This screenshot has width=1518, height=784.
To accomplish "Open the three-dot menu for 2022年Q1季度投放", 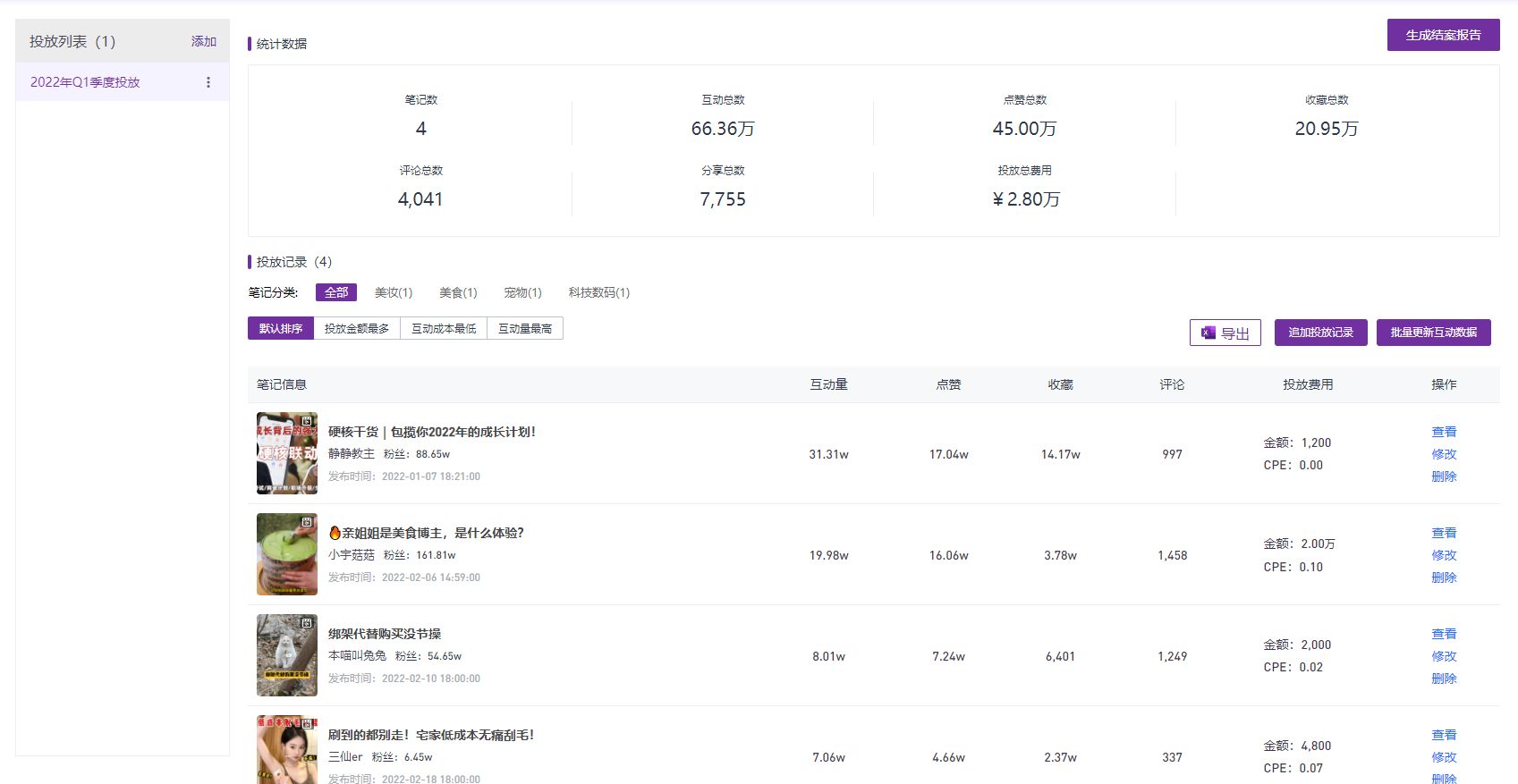I will click(x=208, y=82).
